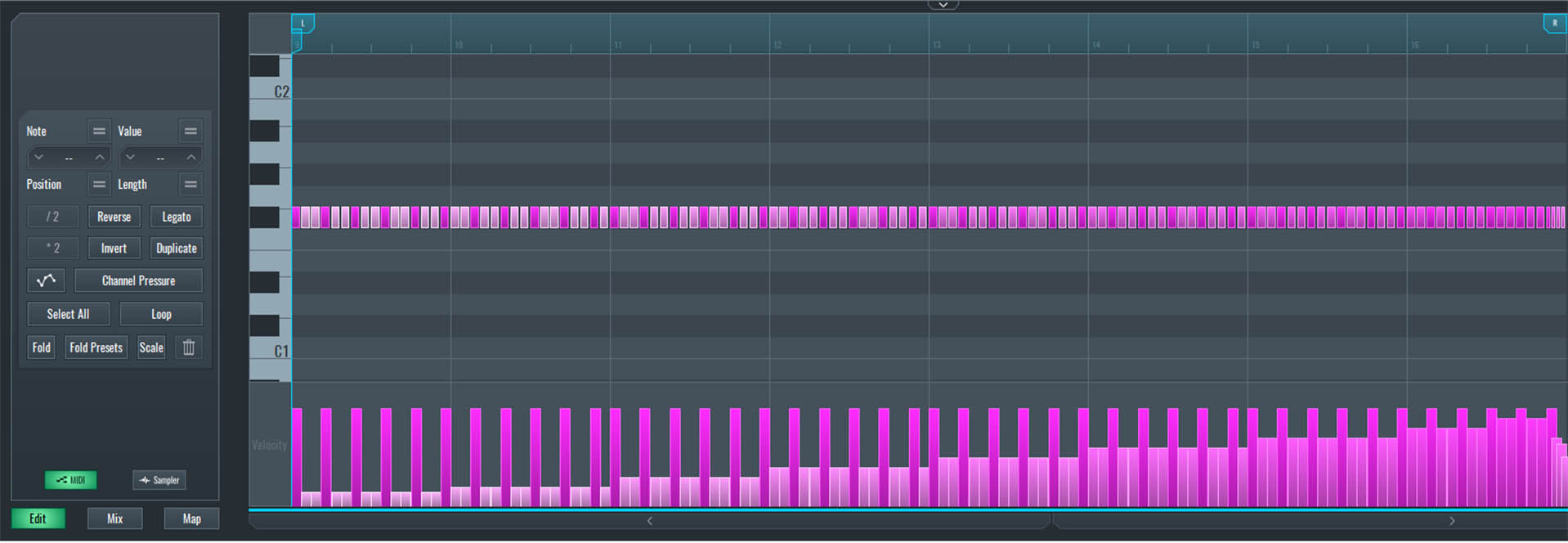Click bar 16 on the timeline ruler

pos(1415,44)
